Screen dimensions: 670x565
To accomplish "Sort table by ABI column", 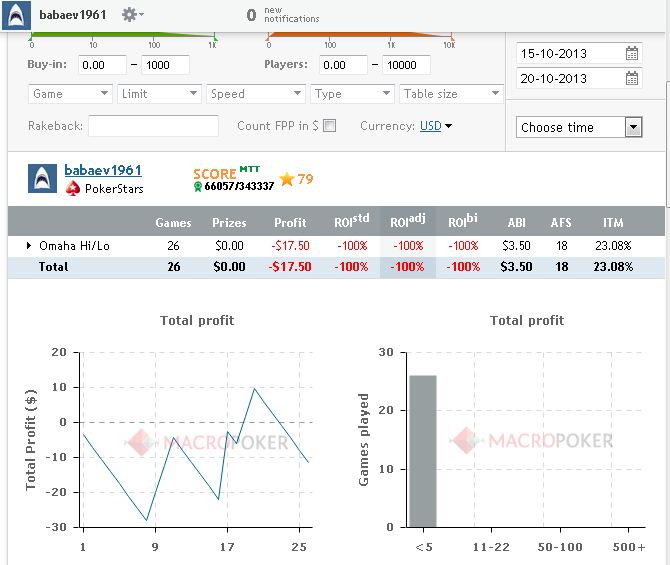I will pos(516,223).
